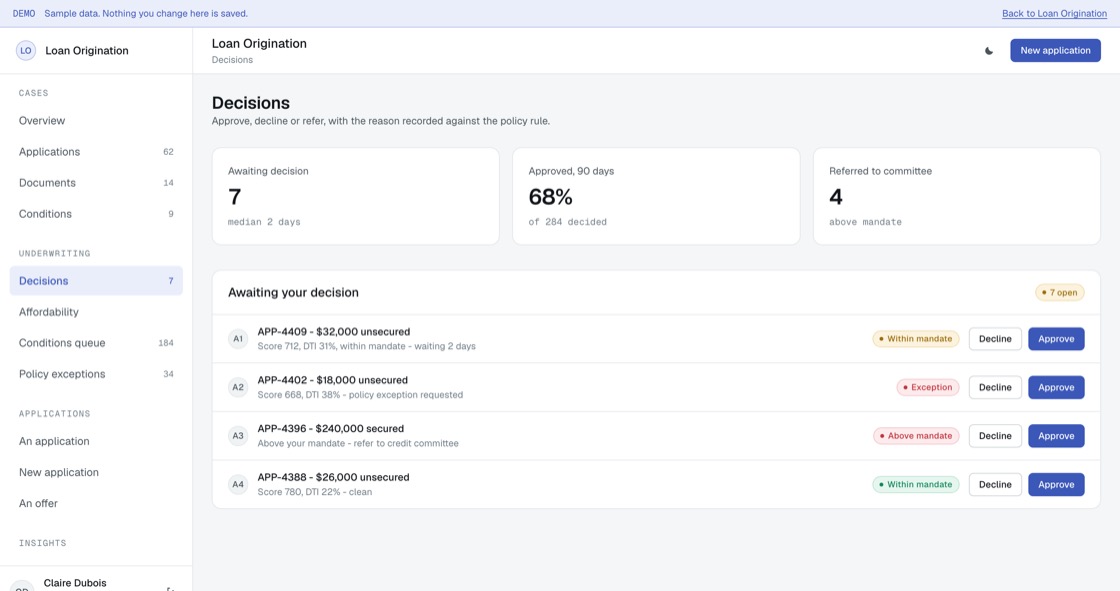Image resolution: width=1120 pixels, height=591 pixels.
Task: Click the 7 open status badge
Action: tap(1059, 292)
